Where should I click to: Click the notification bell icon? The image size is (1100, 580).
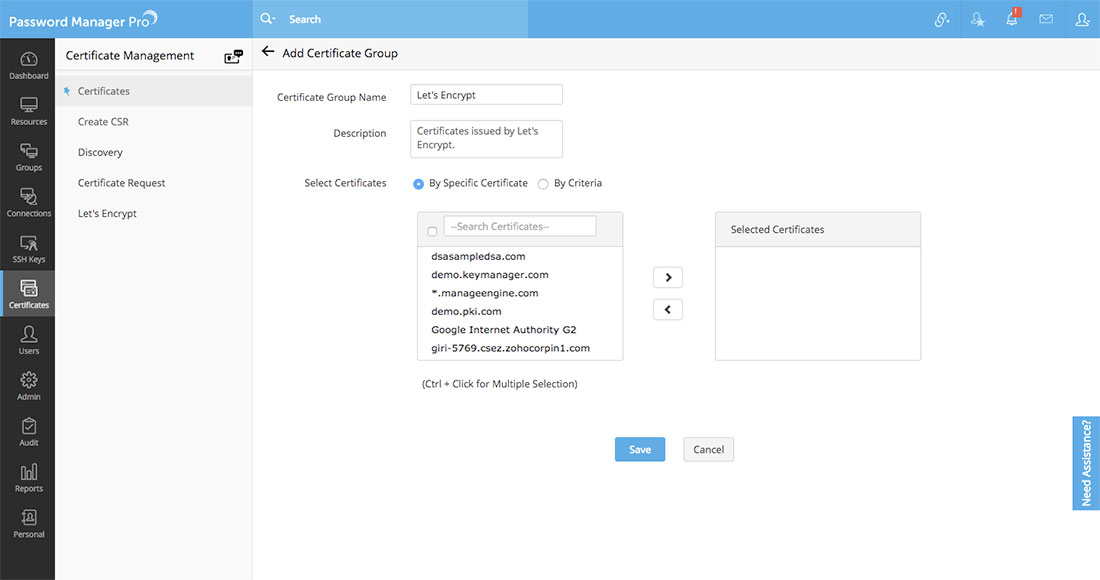[x=1011, y=19]
